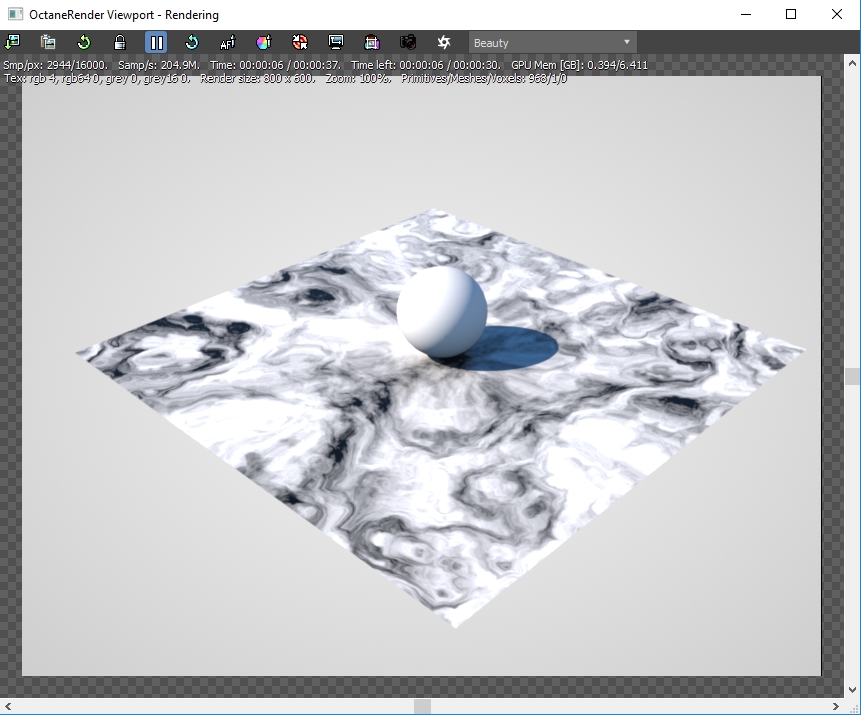Viewport: 861px width, 715px height.
Task: Click the horizontal scrollbar thumb
Action: click(422, 706)
